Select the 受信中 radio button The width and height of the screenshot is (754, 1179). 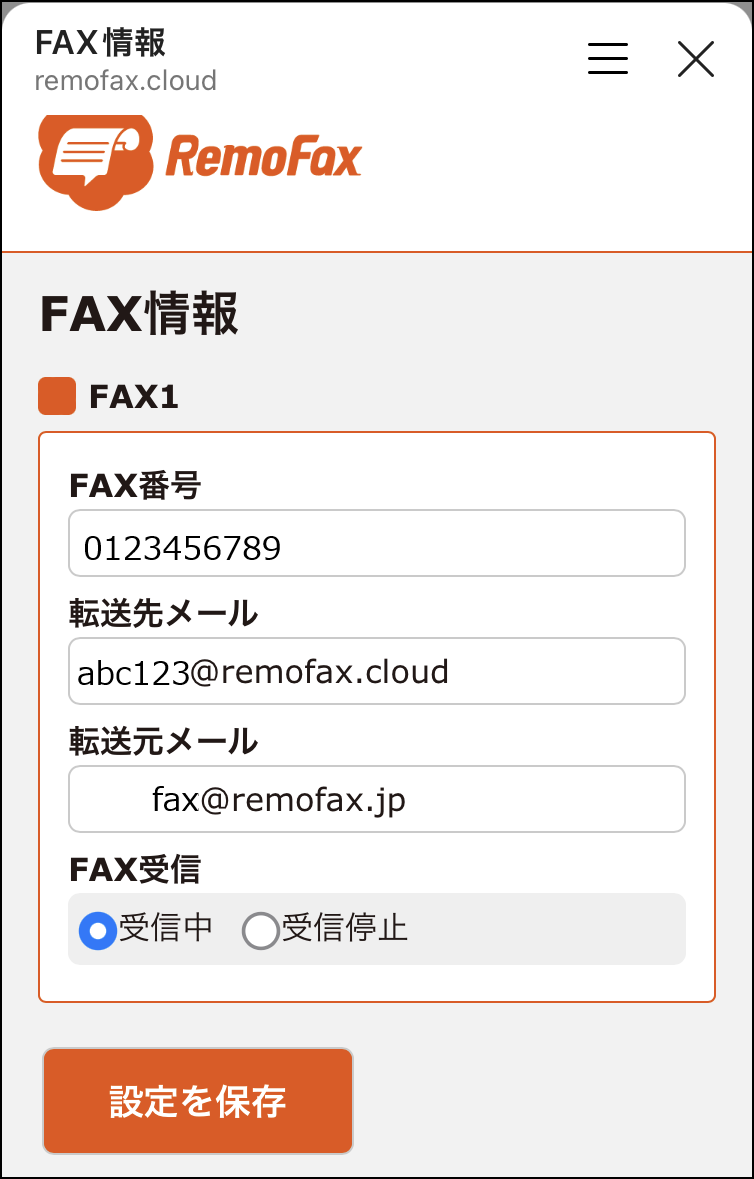[x=98, y=931]
